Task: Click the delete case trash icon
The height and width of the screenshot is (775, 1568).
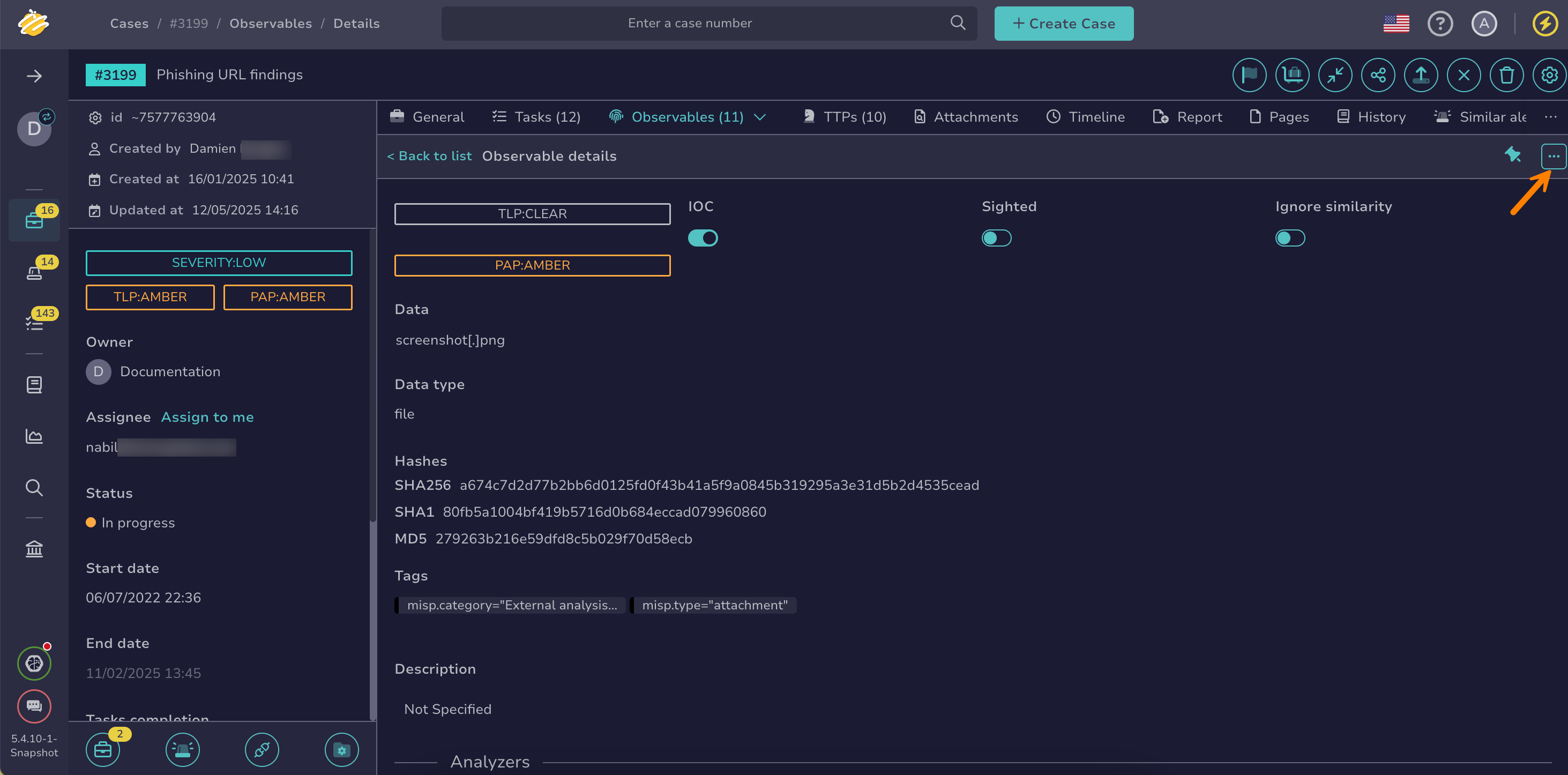Action: click(x=1506, y=76)
